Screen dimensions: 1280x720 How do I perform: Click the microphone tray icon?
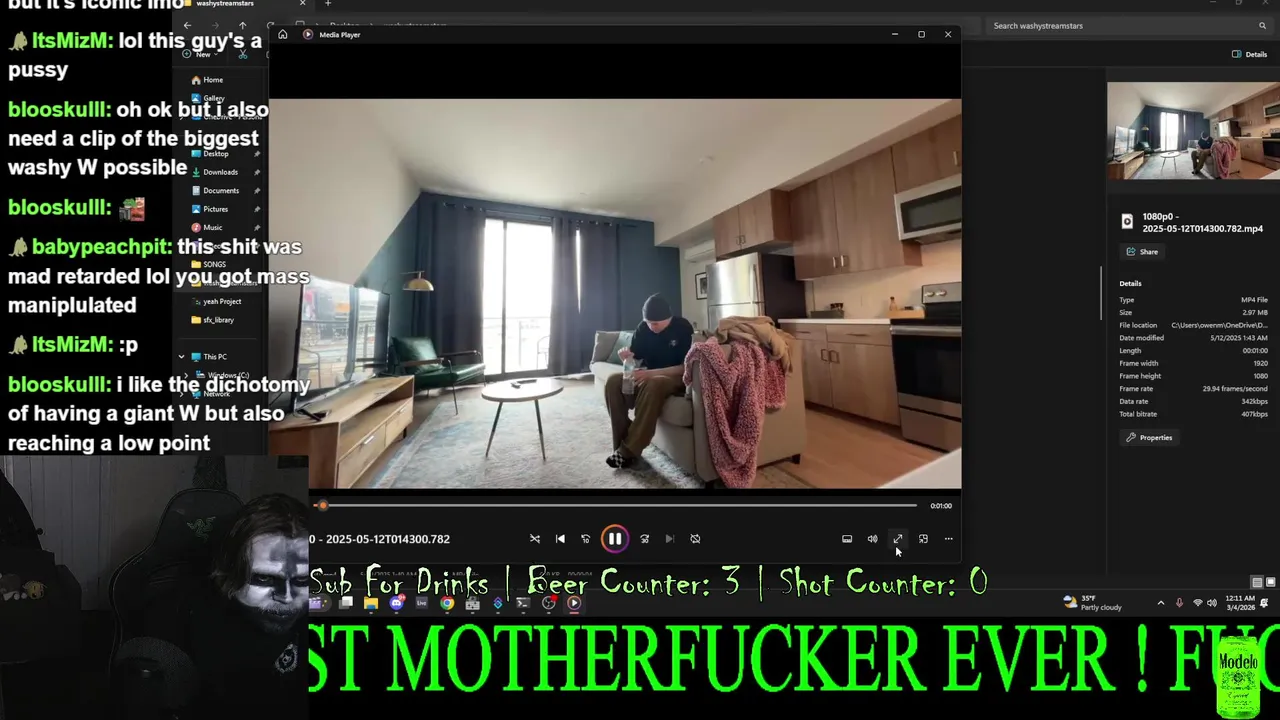1179,603
